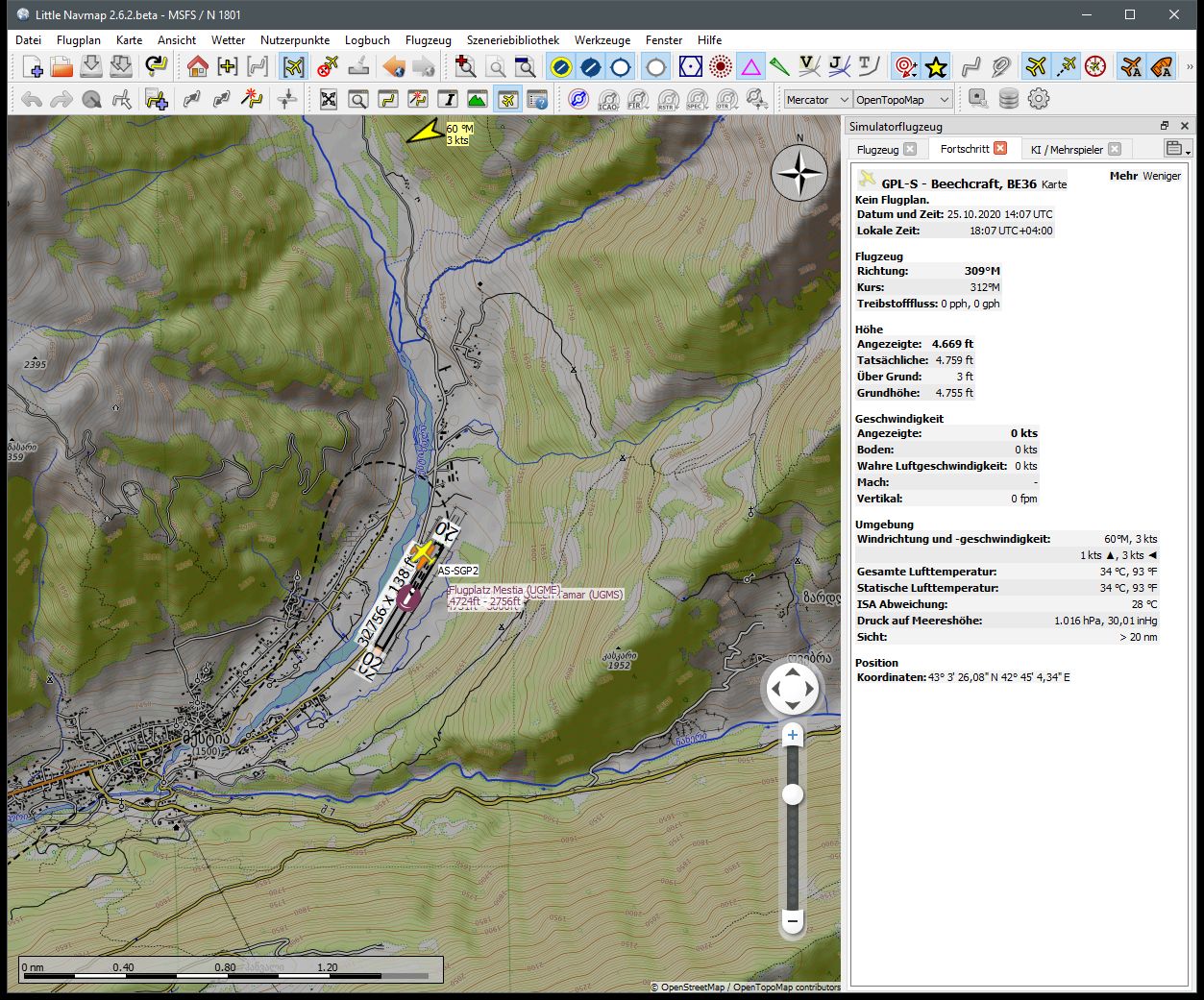Expand the hidden toolbar items chevron

click(x=1191, y=66)
